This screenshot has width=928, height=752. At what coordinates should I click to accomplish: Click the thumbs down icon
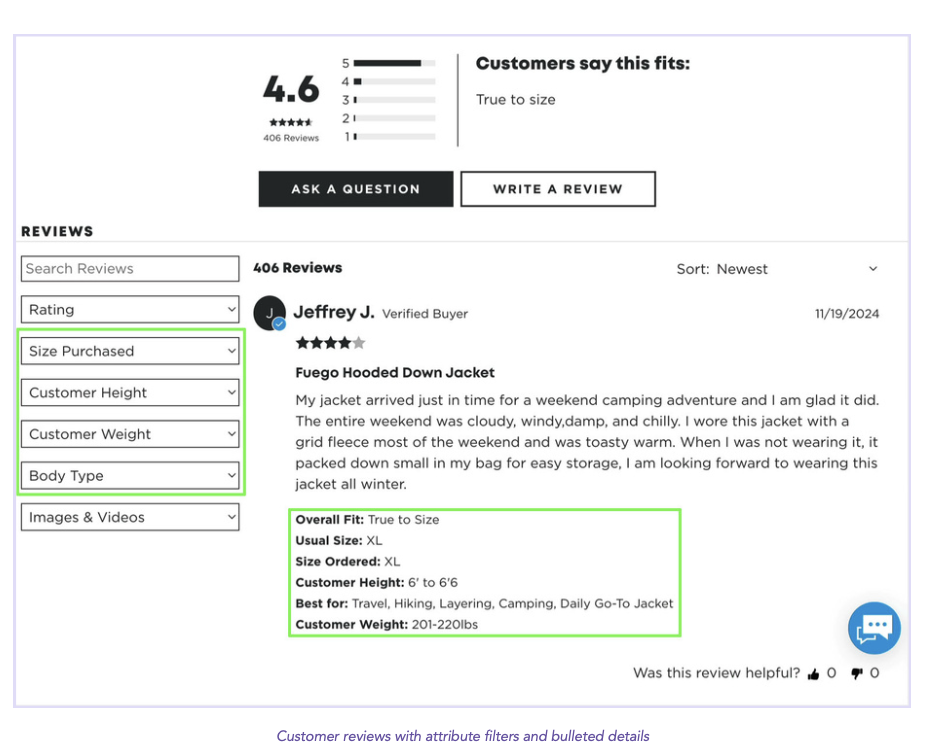857,674
